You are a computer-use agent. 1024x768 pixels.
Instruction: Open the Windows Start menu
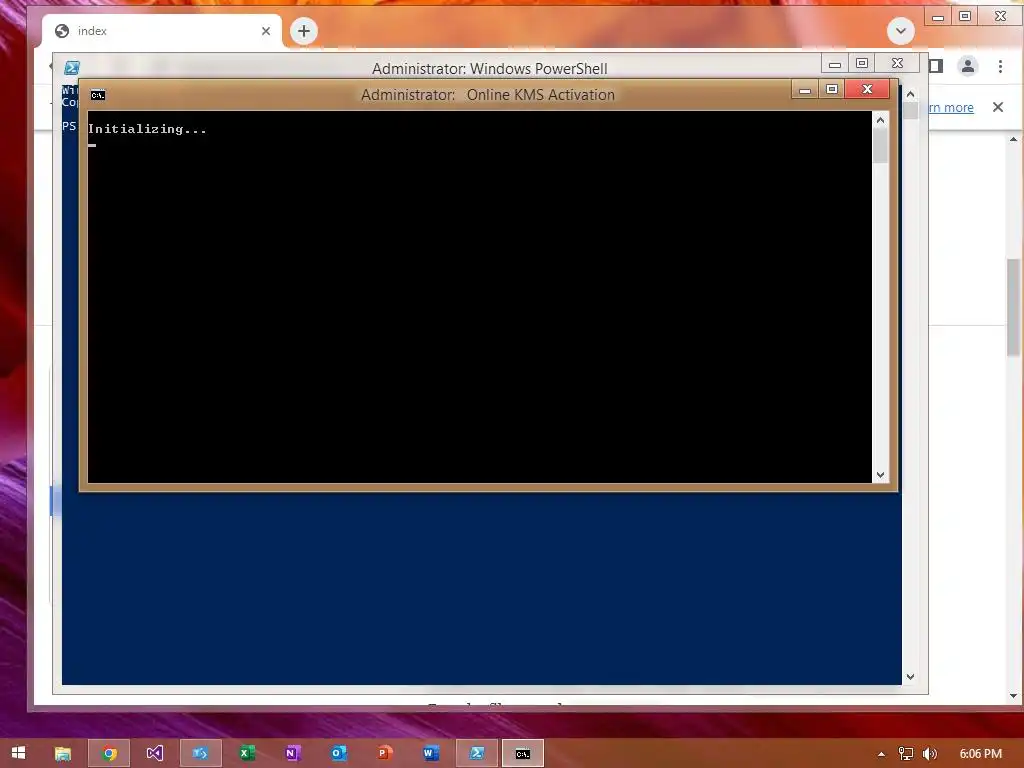[18, 753]
